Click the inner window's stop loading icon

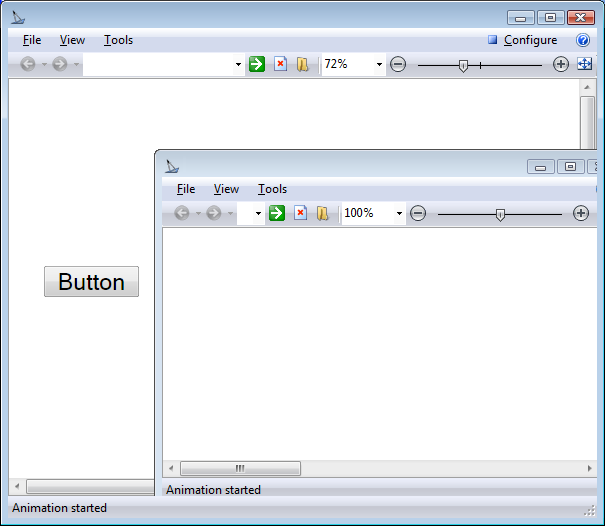pyautogui.click(x=301, y=213)
